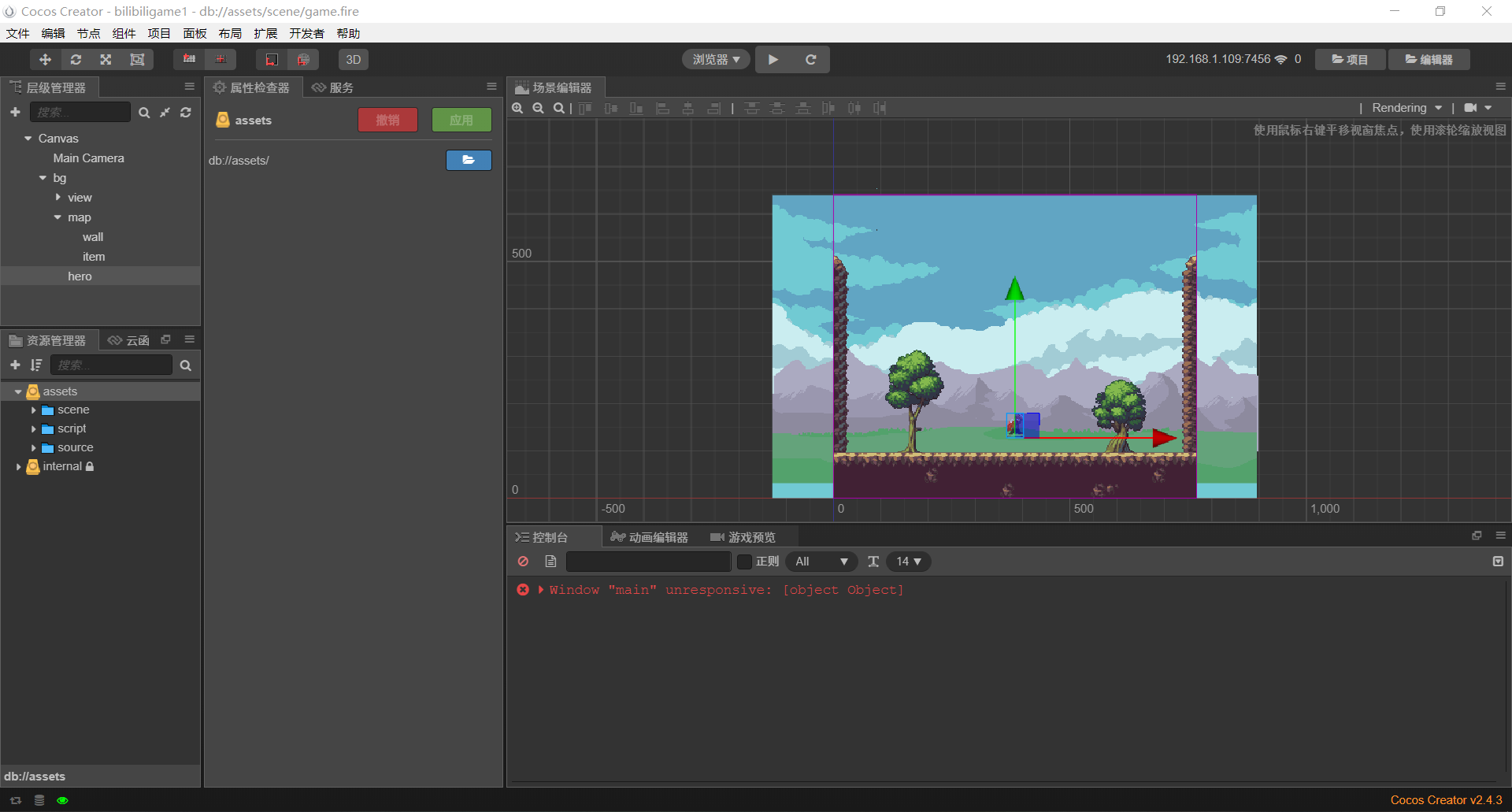Click the red 撤销 button

[387, 120]
